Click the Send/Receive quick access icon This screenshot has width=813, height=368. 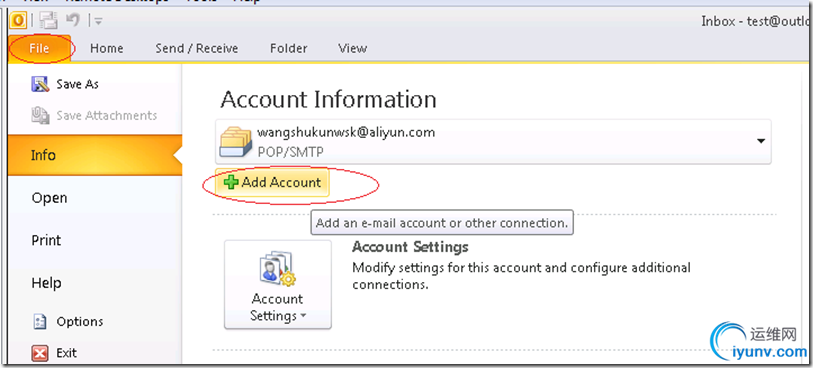click(x=49, y=20)
